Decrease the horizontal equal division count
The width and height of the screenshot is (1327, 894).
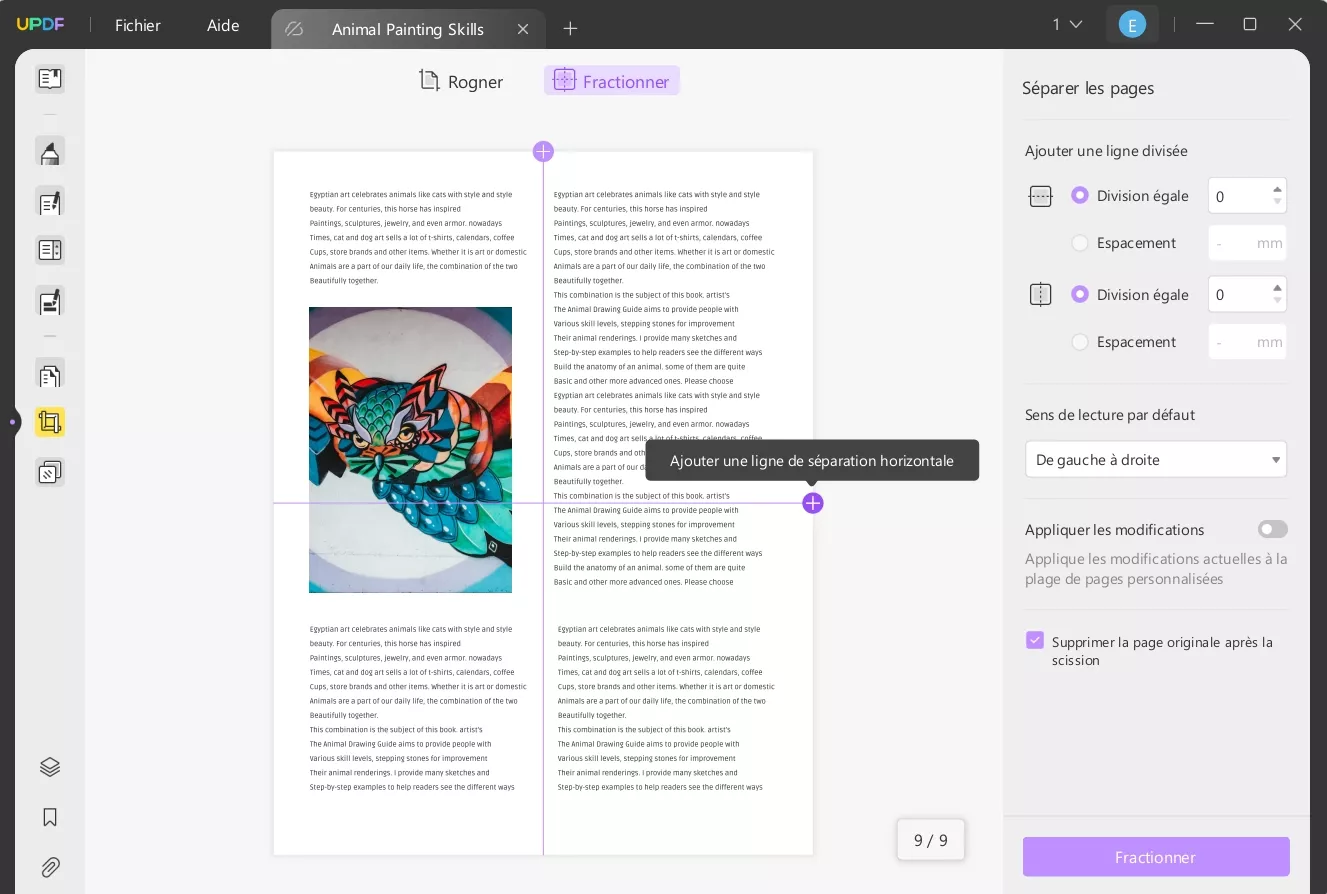pos(1277,202)
